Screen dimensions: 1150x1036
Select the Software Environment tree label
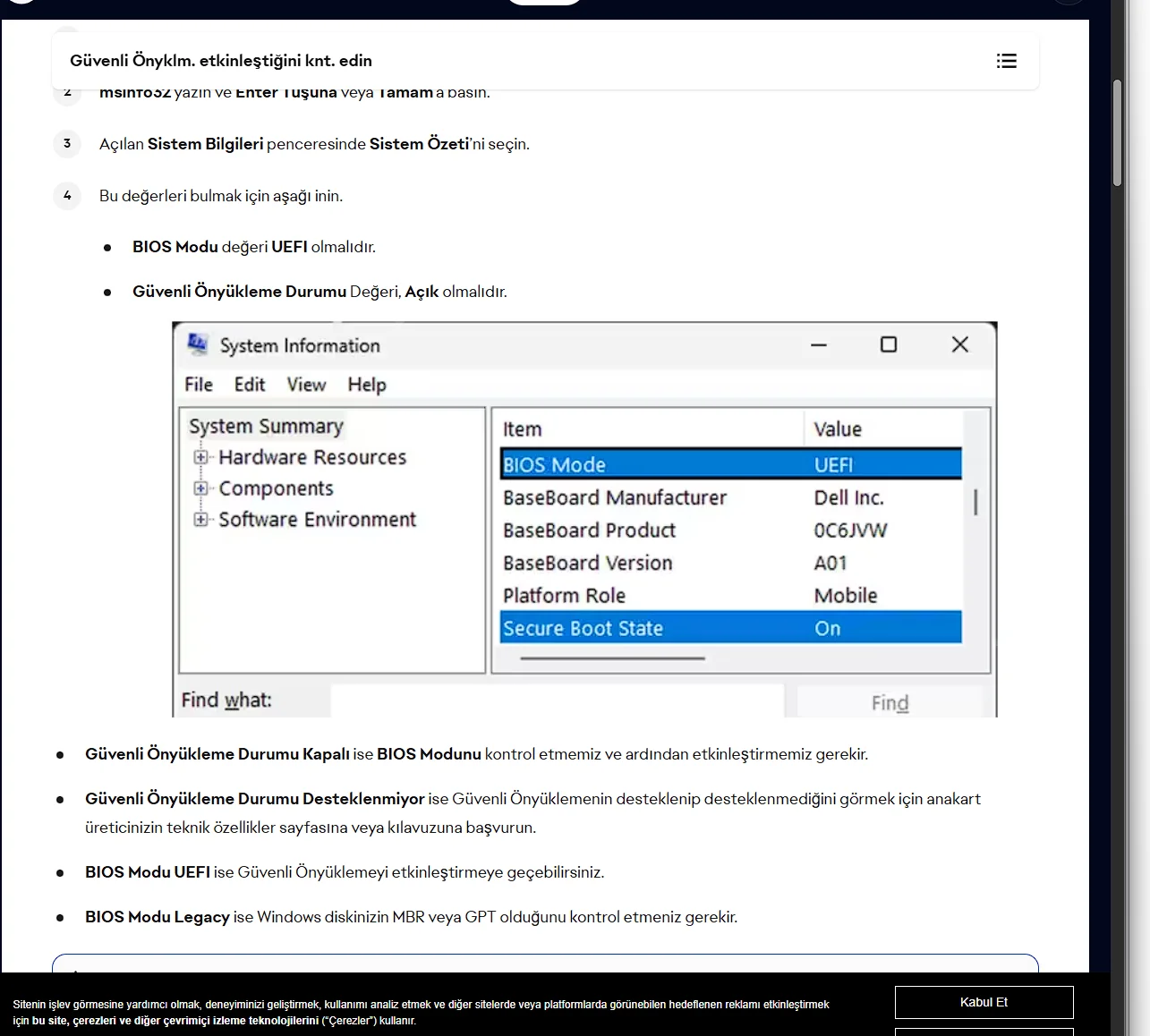coord(318,520)
